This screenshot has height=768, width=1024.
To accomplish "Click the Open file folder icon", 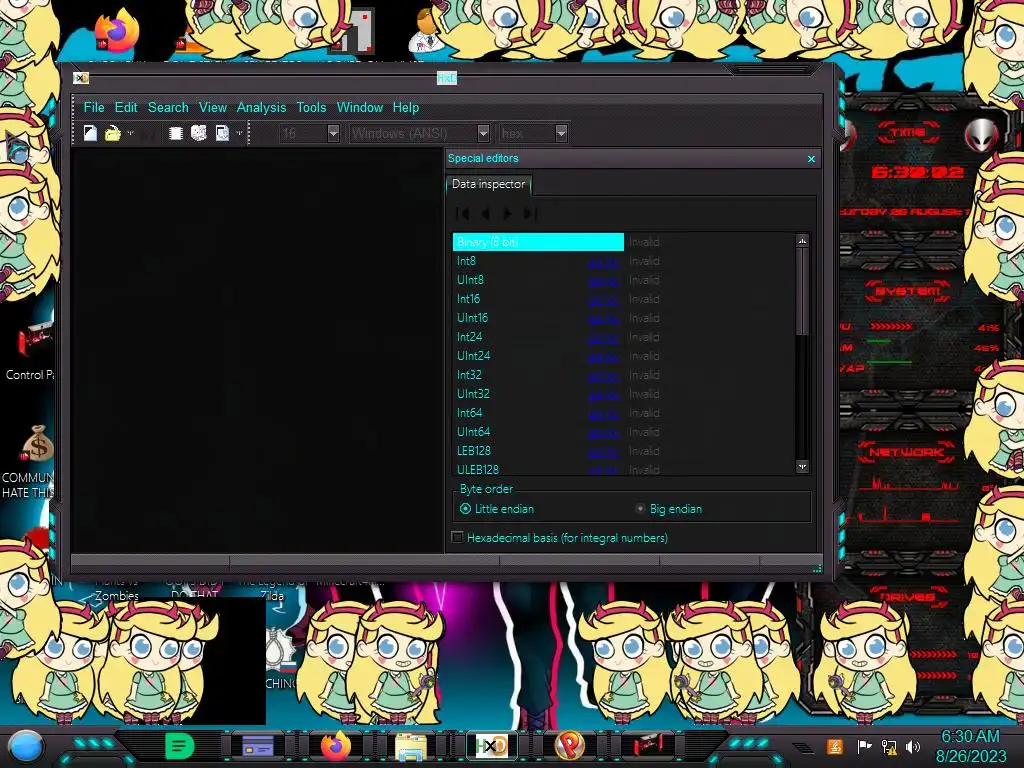I will tap(112, 133).
